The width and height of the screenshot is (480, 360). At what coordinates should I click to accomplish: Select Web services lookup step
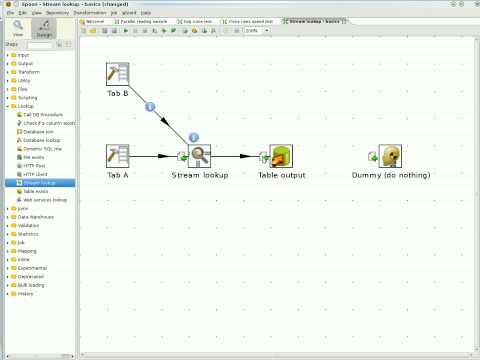pos(42,200)
